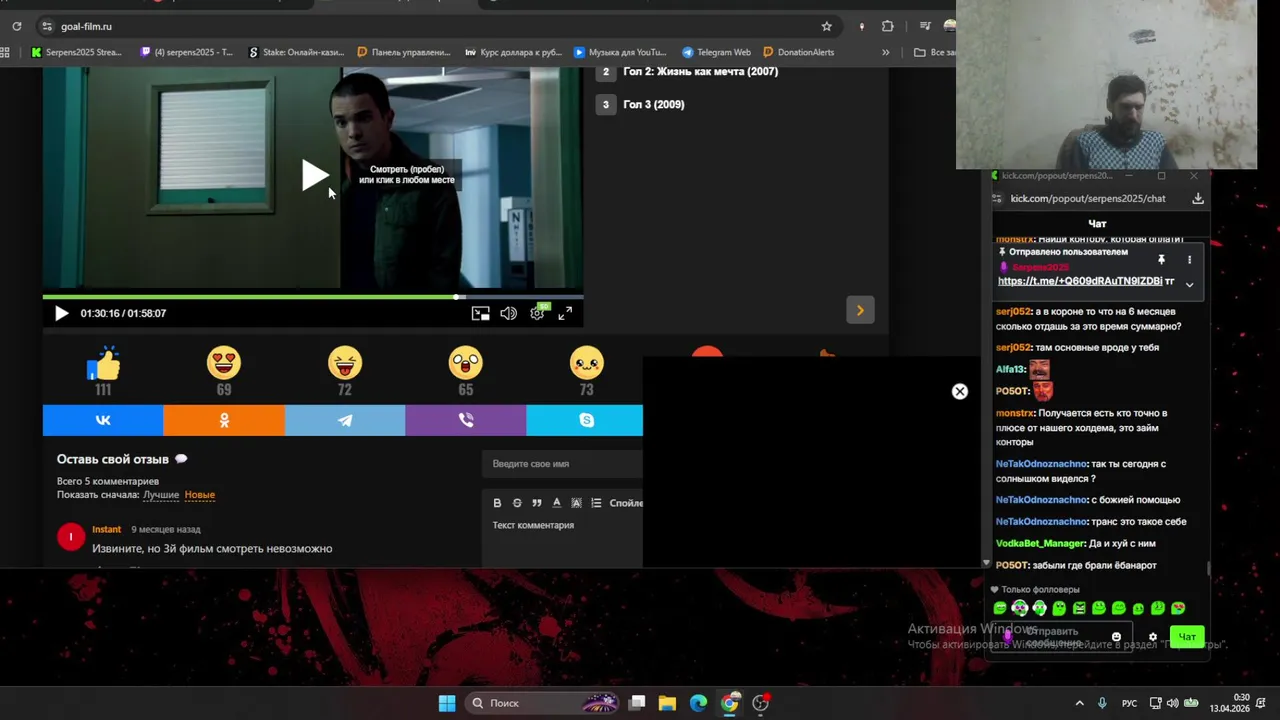Open the Все закладки bookmarks folder
The width and height of the screenshot is (1280, 720).
(935, 52)
